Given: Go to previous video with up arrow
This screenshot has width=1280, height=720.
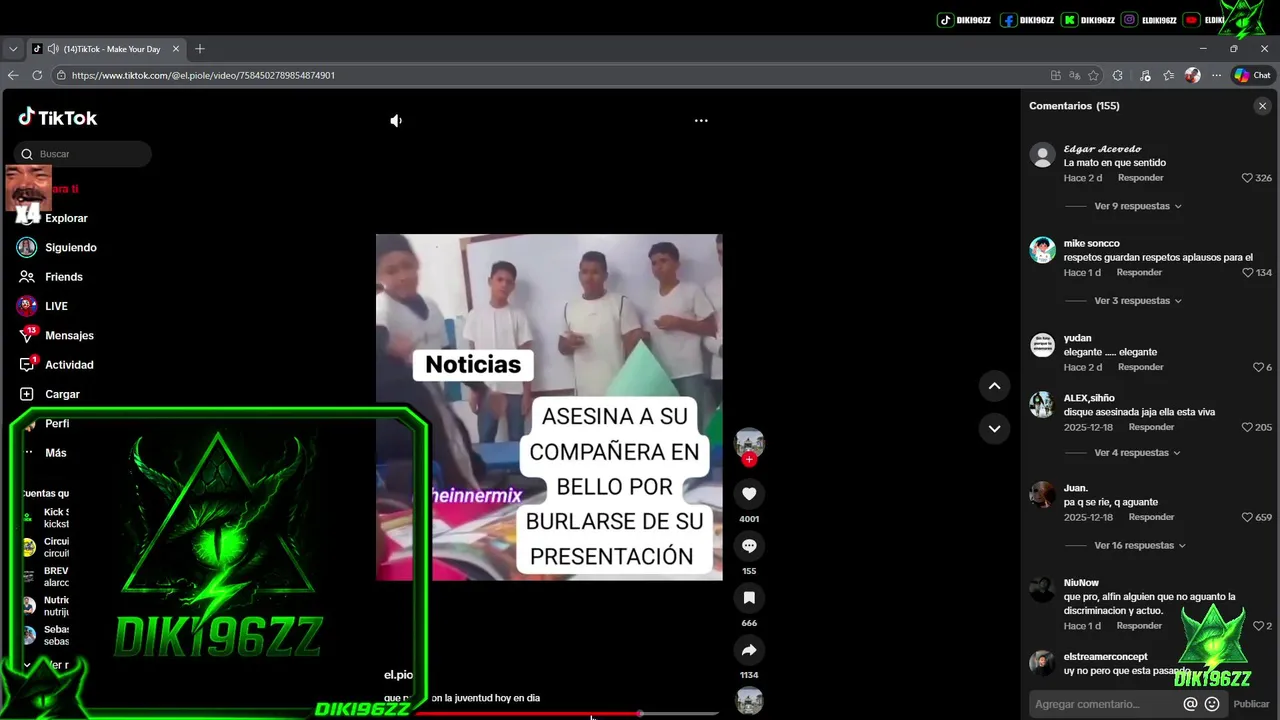Looking at the screenshot, I should pos(994,386).
